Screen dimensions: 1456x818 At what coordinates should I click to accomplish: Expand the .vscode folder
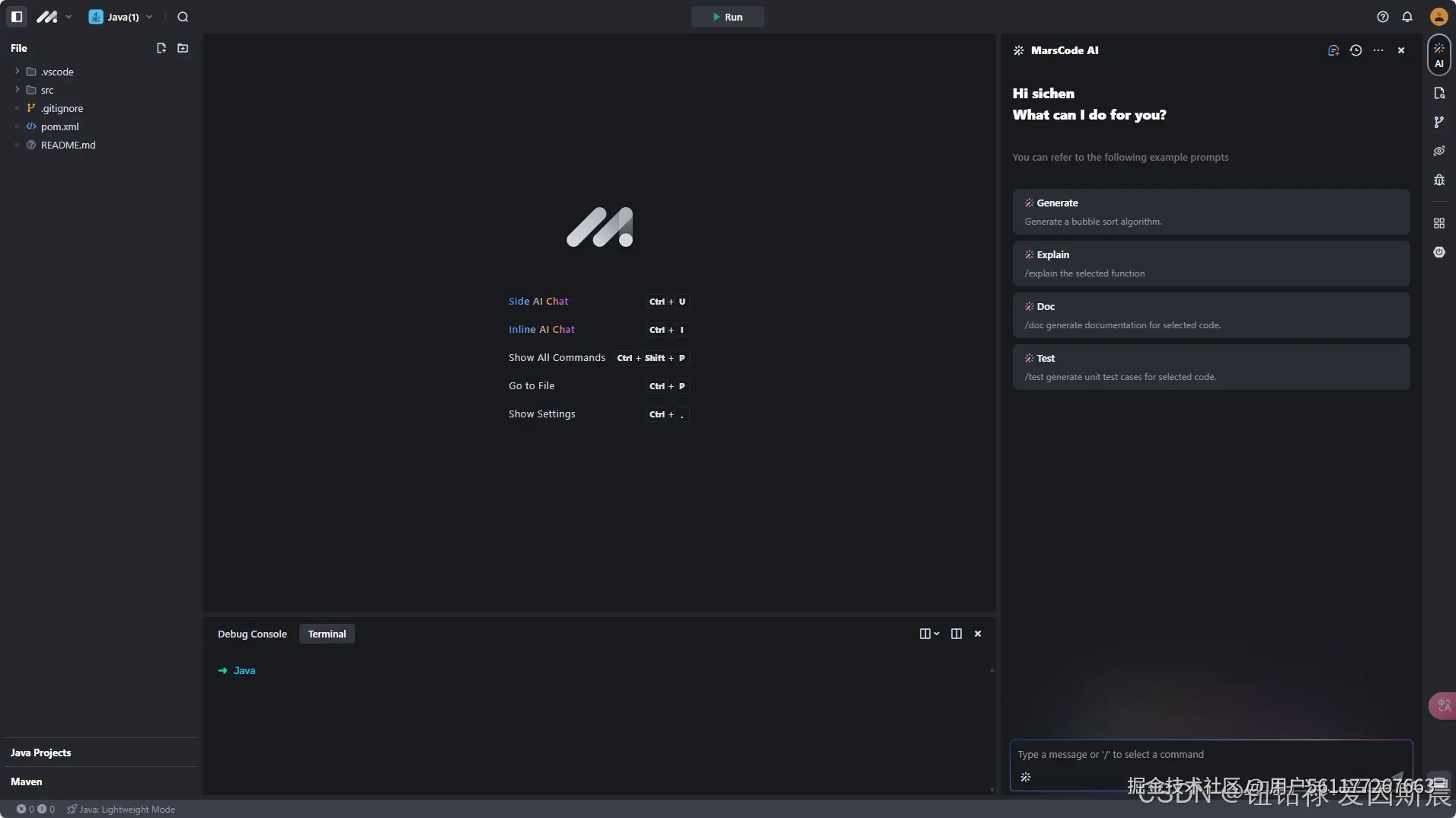(17, 71)
